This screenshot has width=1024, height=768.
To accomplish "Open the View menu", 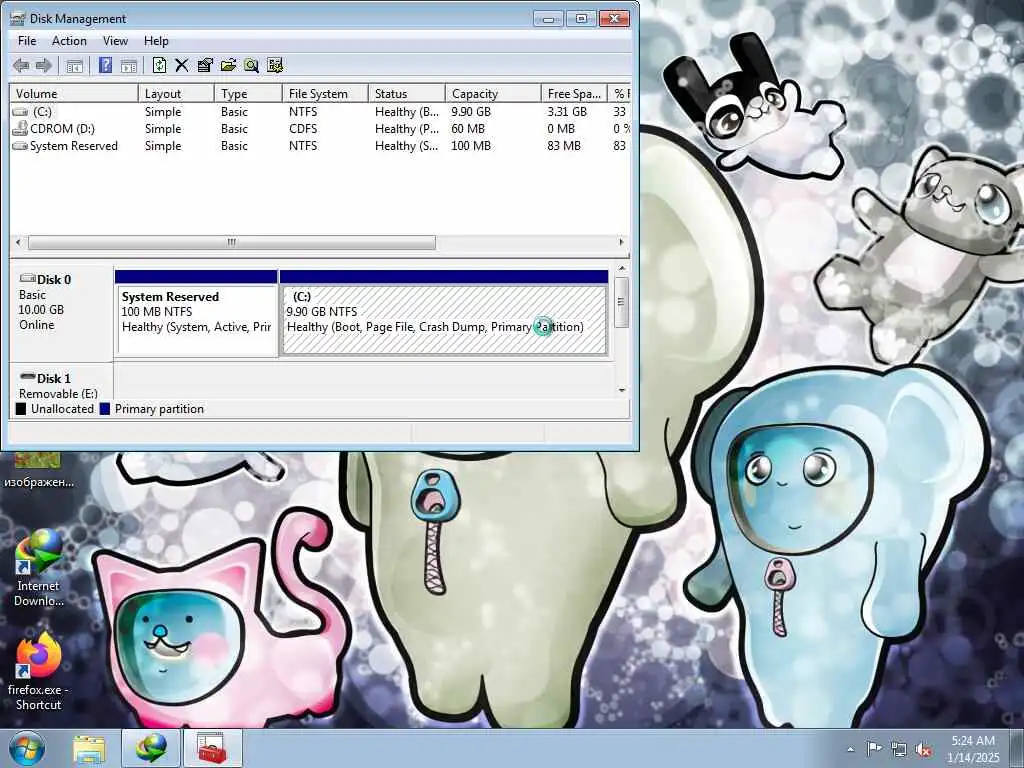I will pos(115,40).
